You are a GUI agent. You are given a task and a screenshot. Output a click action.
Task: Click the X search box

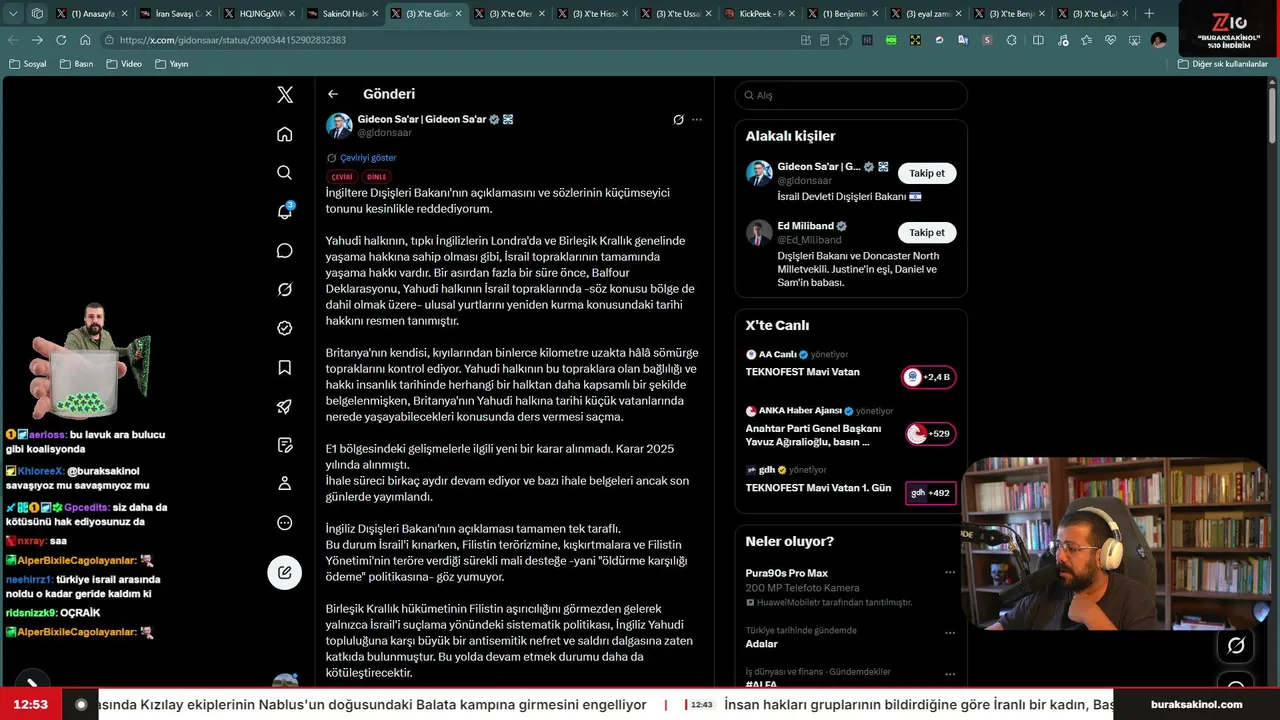(851, 95)
